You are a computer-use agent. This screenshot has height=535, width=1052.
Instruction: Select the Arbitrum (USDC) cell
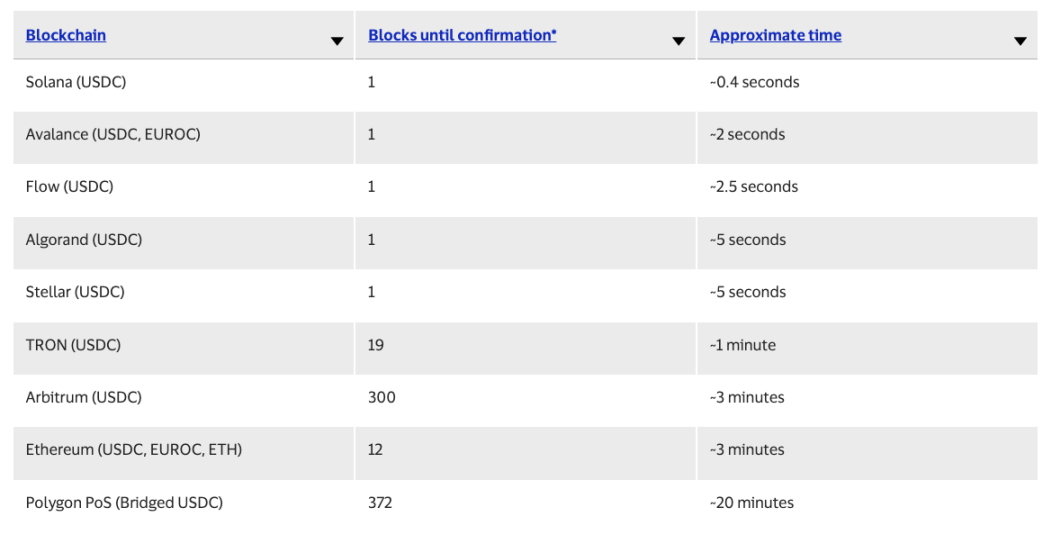coord(84,397)
